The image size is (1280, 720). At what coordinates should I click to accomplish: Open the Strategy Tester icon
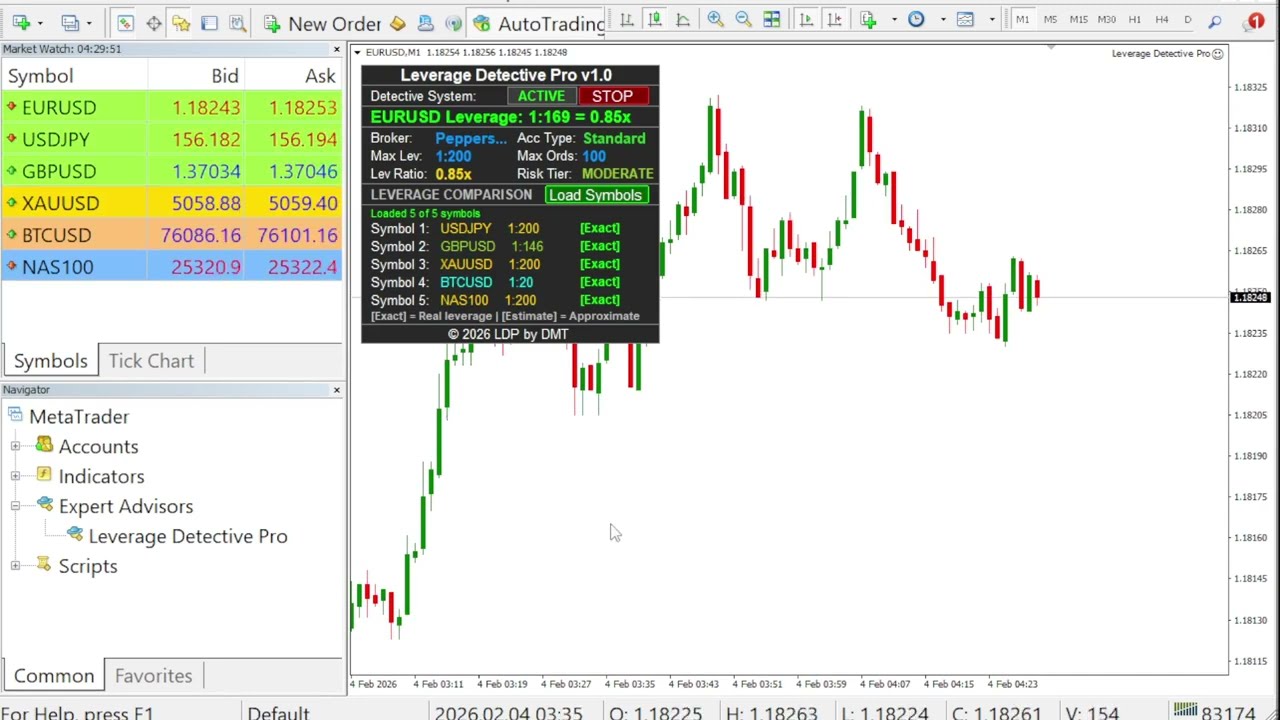point(237,22)
